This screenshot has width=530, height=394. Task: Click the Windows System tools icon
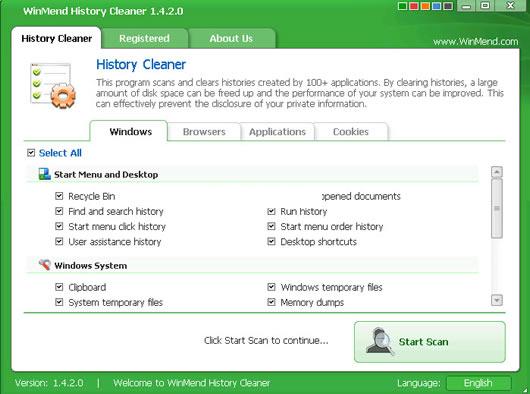45,265
